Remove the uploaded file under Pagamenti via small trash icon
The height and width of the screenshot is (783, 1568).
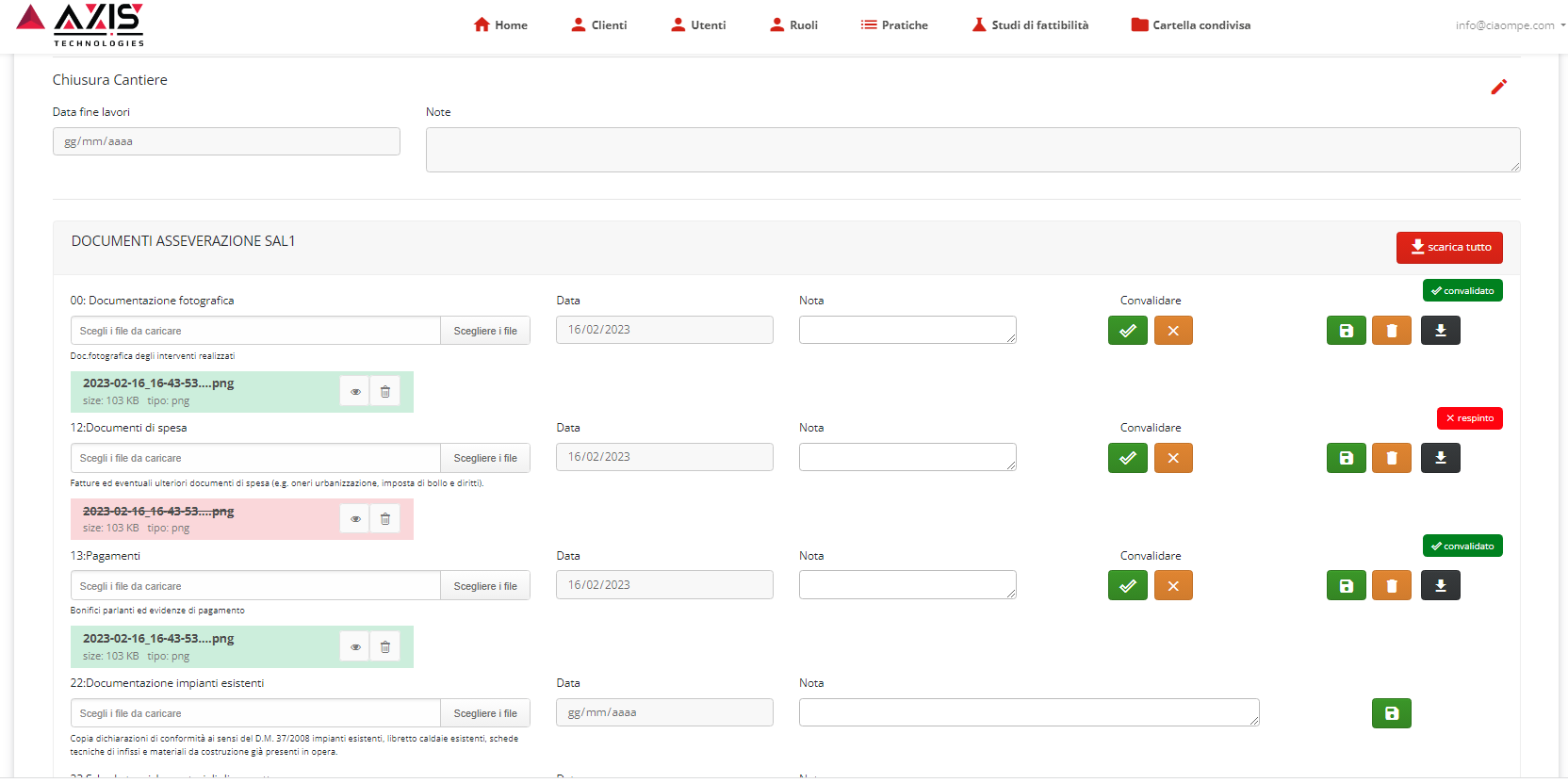coord(384,646)
